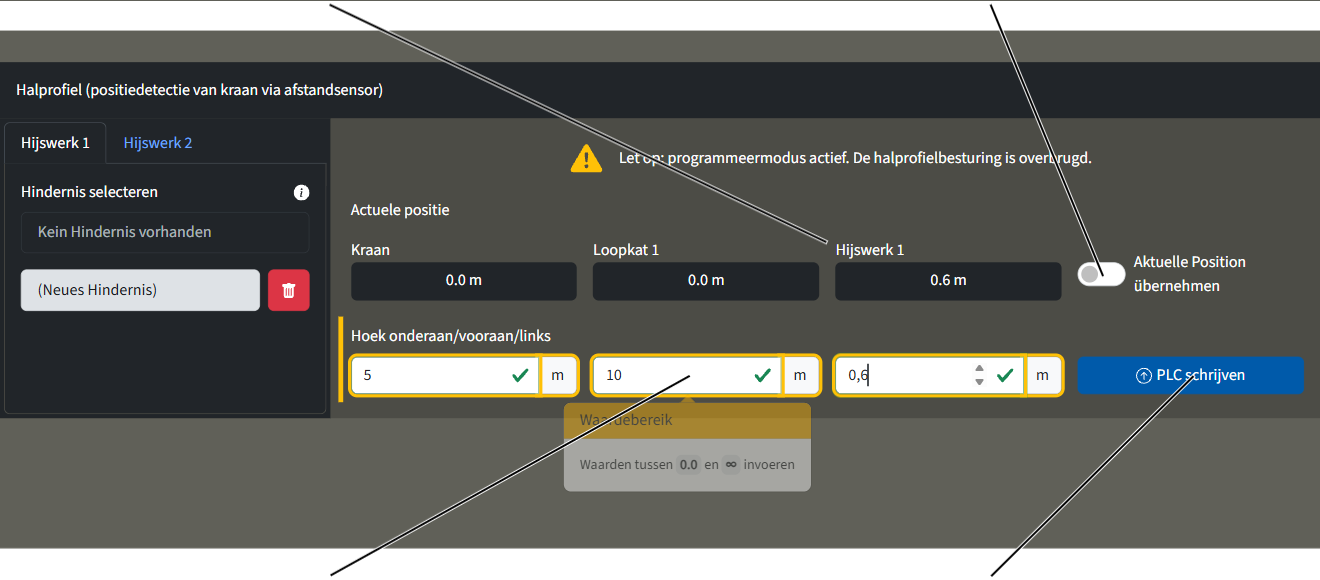
Task: Click the Halprofiel panel title text
Action: point(200,90)
